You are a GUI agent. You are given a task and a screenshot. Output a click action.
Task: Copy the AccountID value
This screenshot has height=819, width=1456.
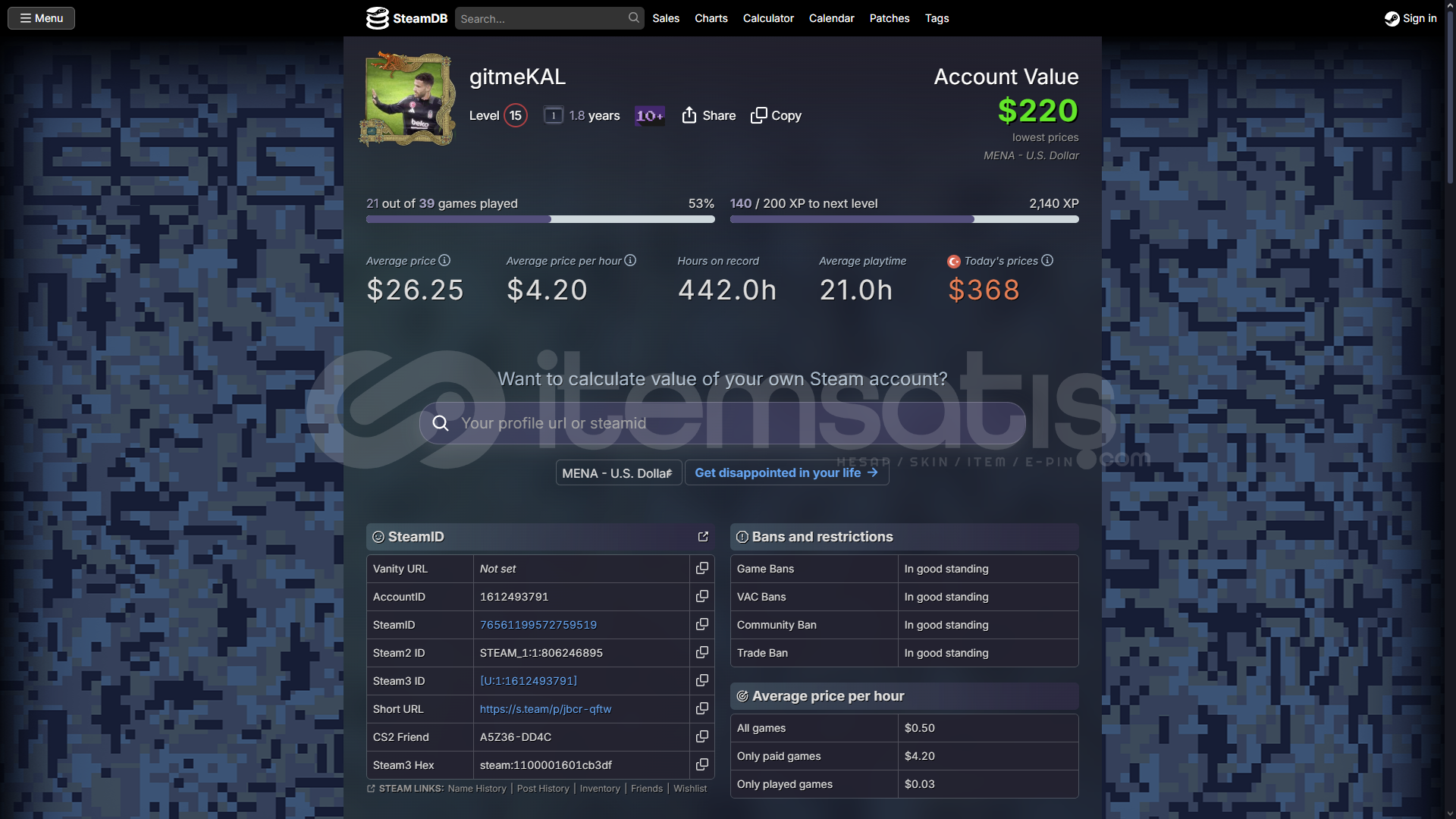[x=702, y=596]
